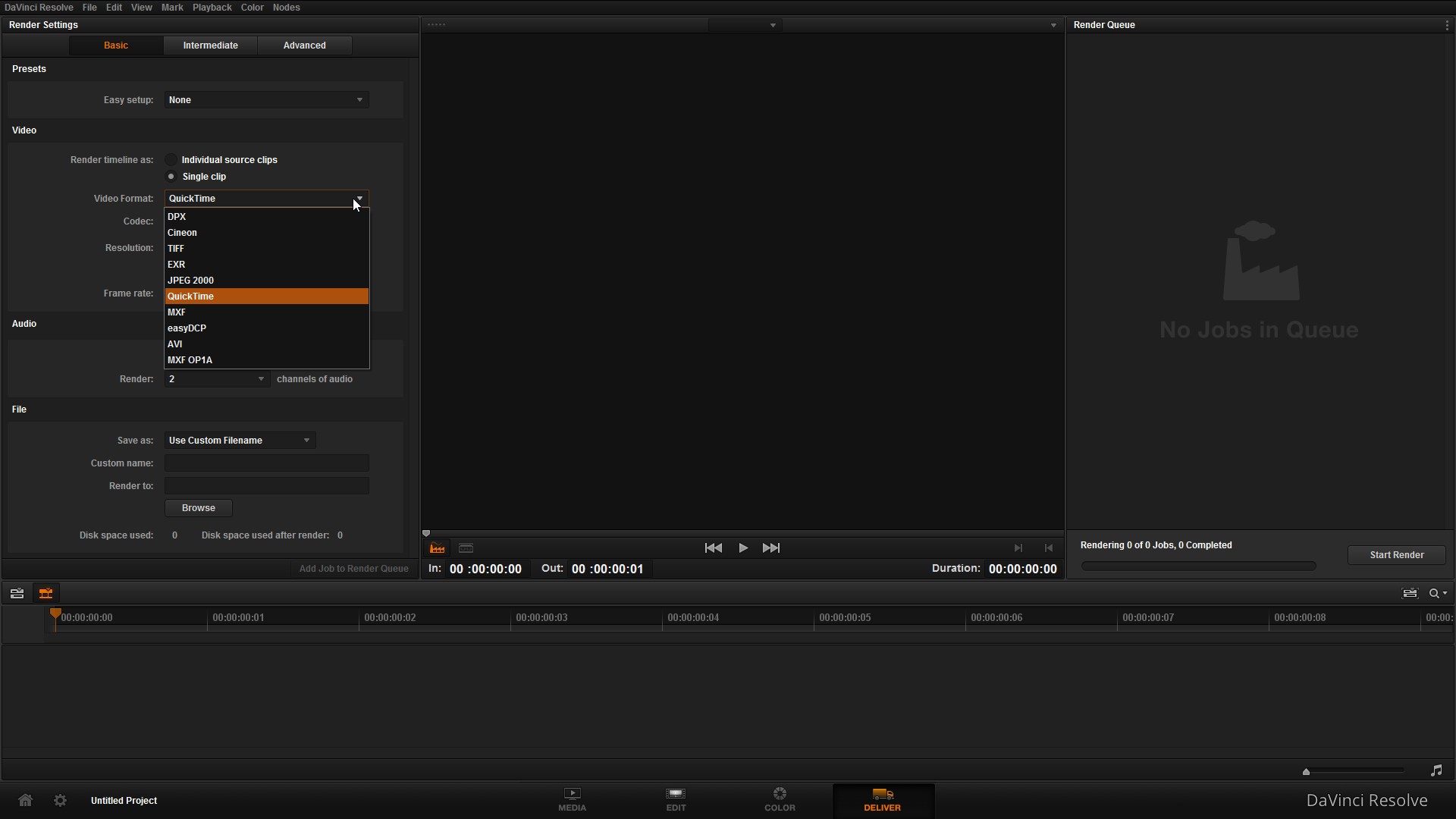This screenshot has height=819, width=1456.
Task: Choose easyDCP video format
Action: coord(267,328)
